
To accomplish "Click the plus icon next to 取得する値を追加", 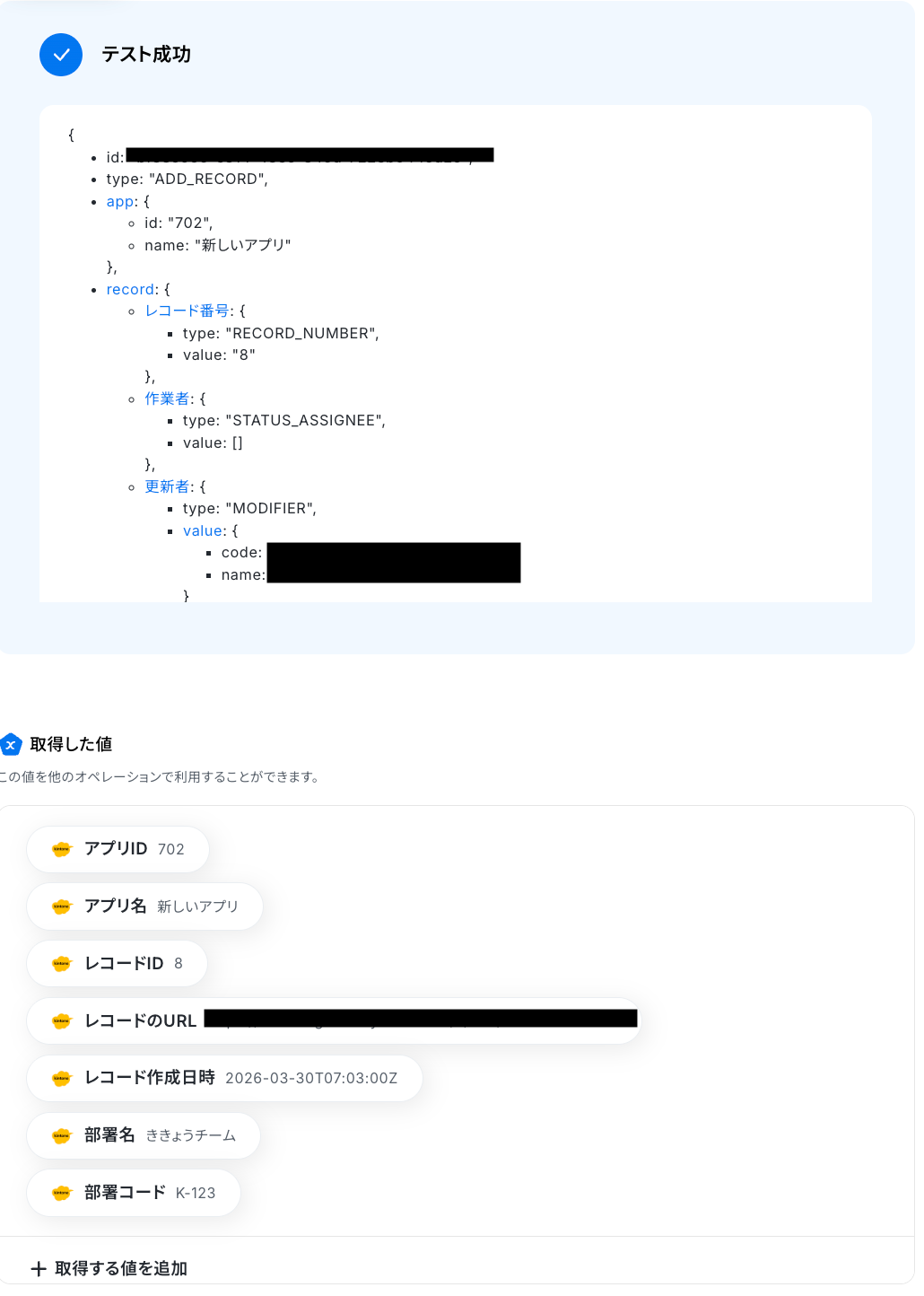I will (x=39, y=1269).
